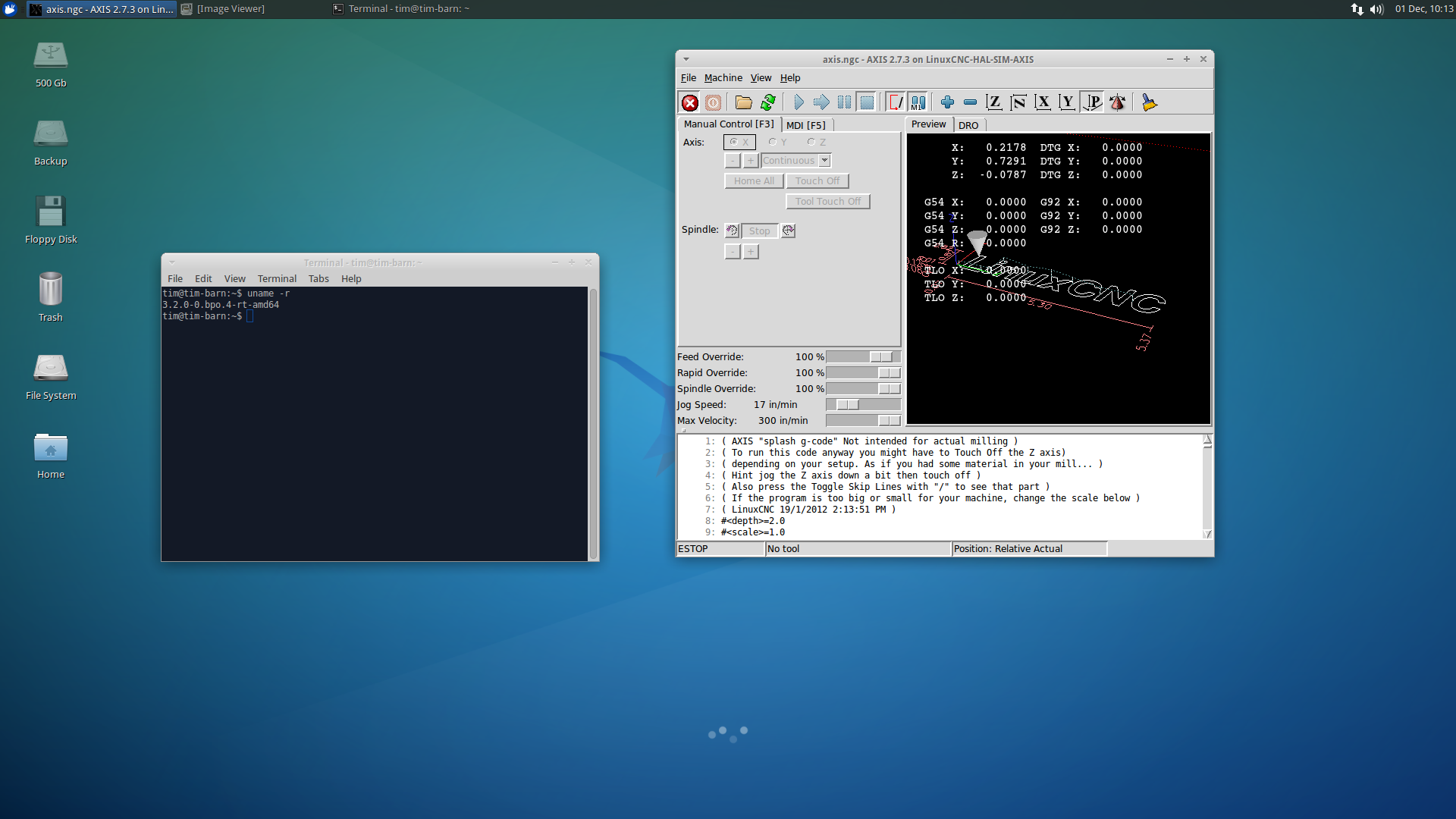The width and height of the screenshot is (1456, 819).
Task: Click the Jog Speed slider
Action: coord(863,405)
